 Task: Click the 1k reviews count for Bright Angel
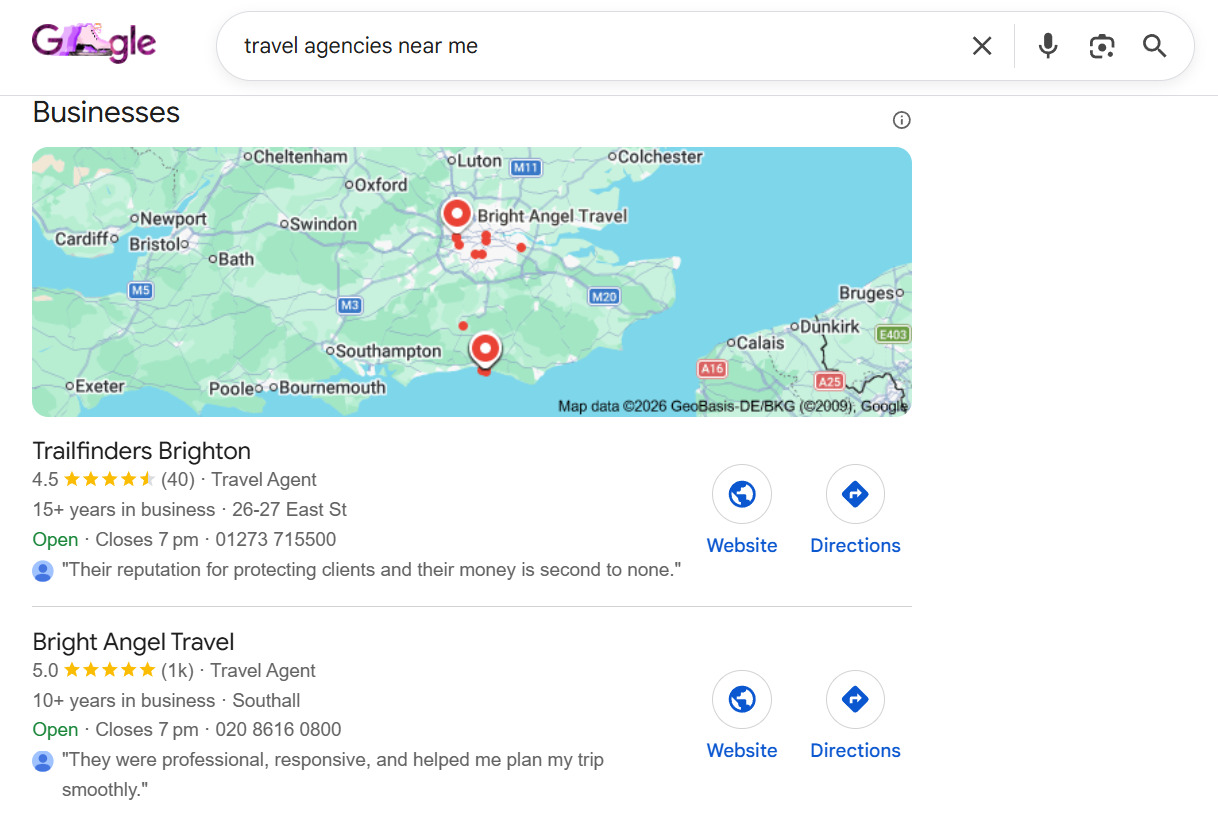pos(176,670)
